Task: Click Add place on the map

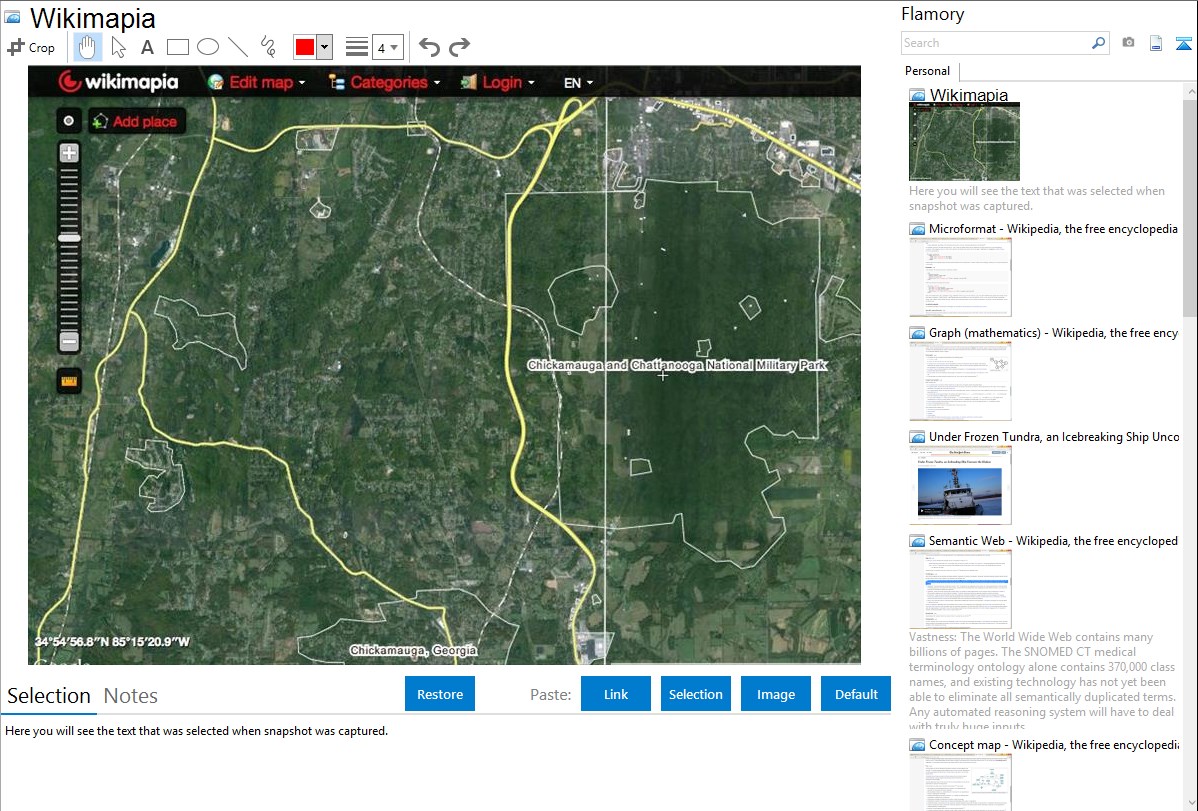Action: pyautogui.click(x=137, y=121)
